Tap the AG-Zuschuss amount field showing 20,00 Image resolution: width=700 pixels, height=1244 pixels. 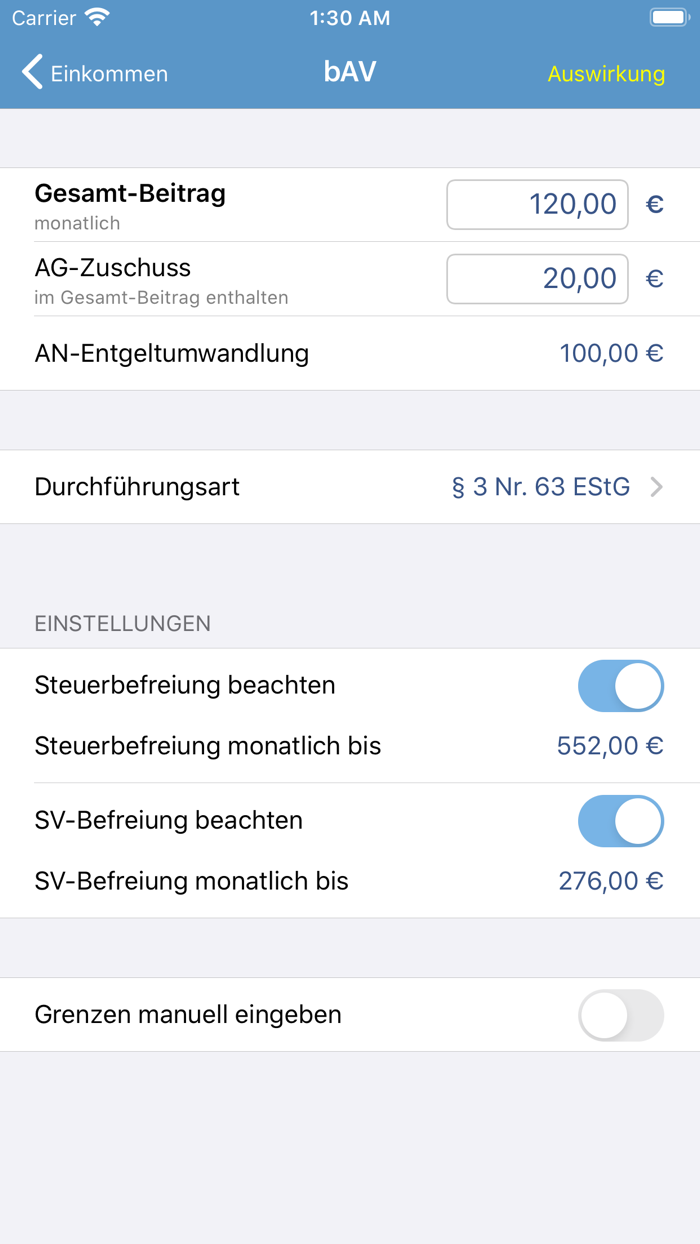pyautogui.click(x=537, y=278)
